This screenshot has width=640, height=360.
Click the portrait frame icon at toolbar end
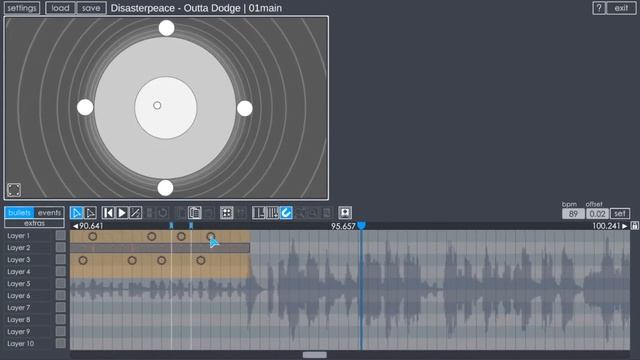click(x=345, y=213)
